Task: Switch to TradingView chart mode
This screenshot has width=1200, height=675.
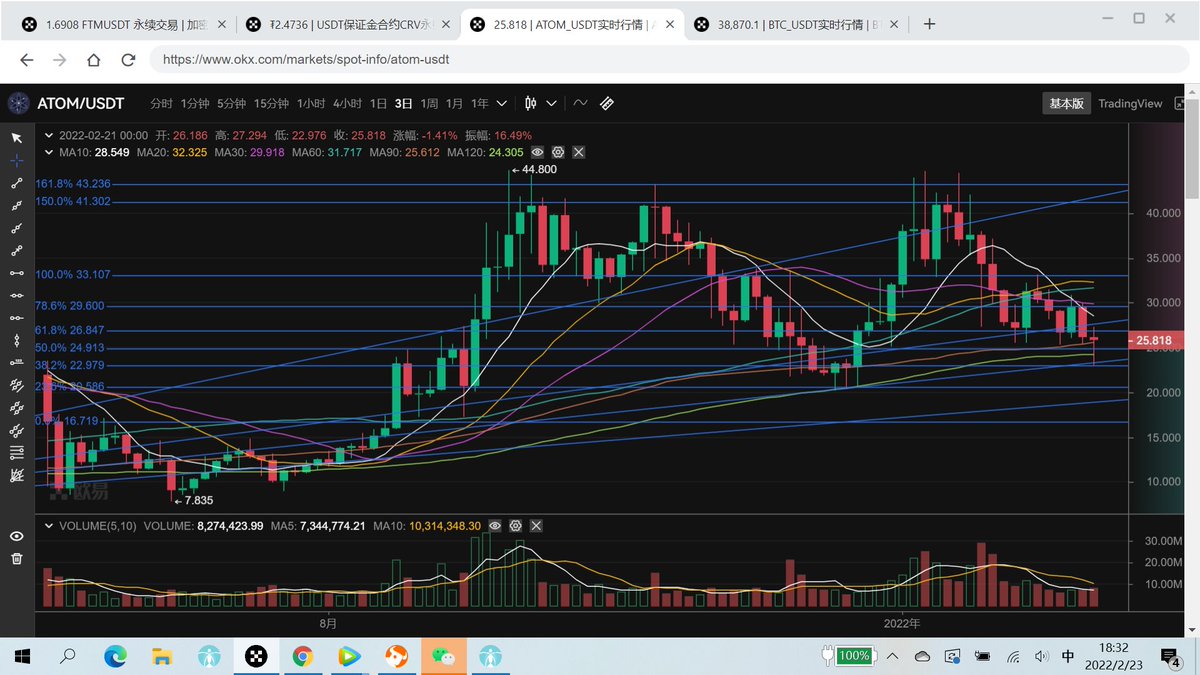Action: [1130, 103]
